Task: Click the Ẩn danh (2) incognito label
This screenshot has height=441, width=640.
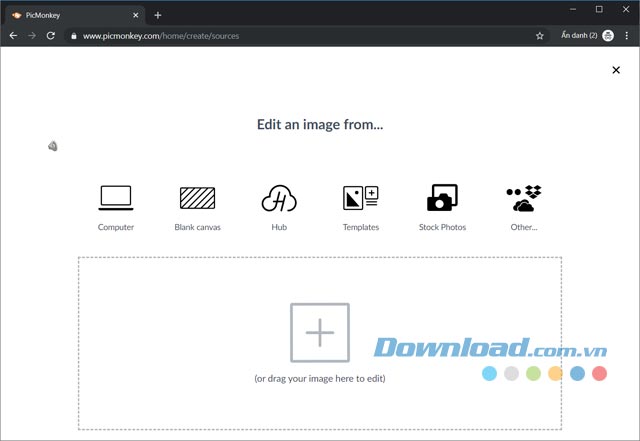Action: coord(579,36)
